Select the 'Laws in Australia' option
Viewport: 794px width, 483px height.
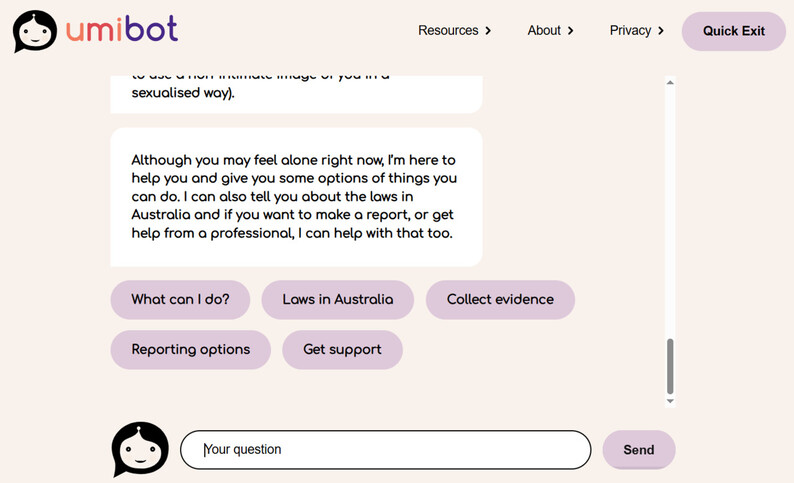(337, 300)
